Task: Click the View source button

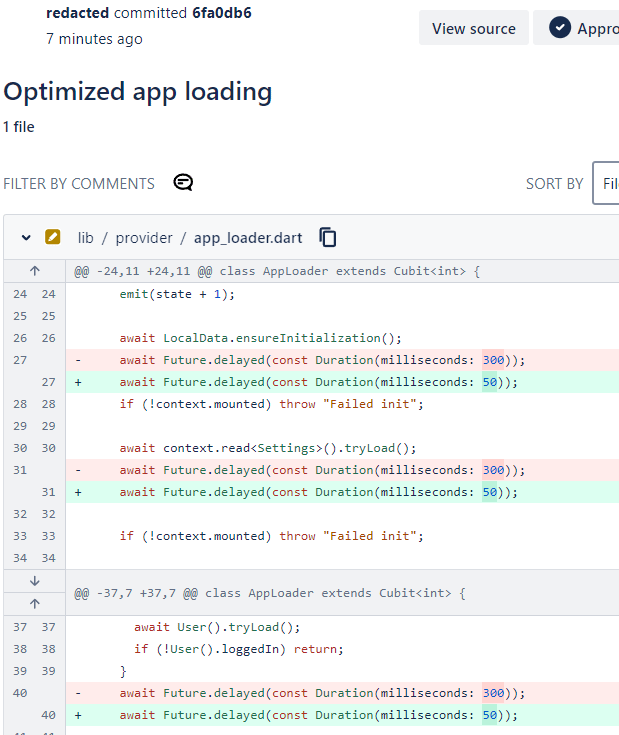Action: coord(474,28)
